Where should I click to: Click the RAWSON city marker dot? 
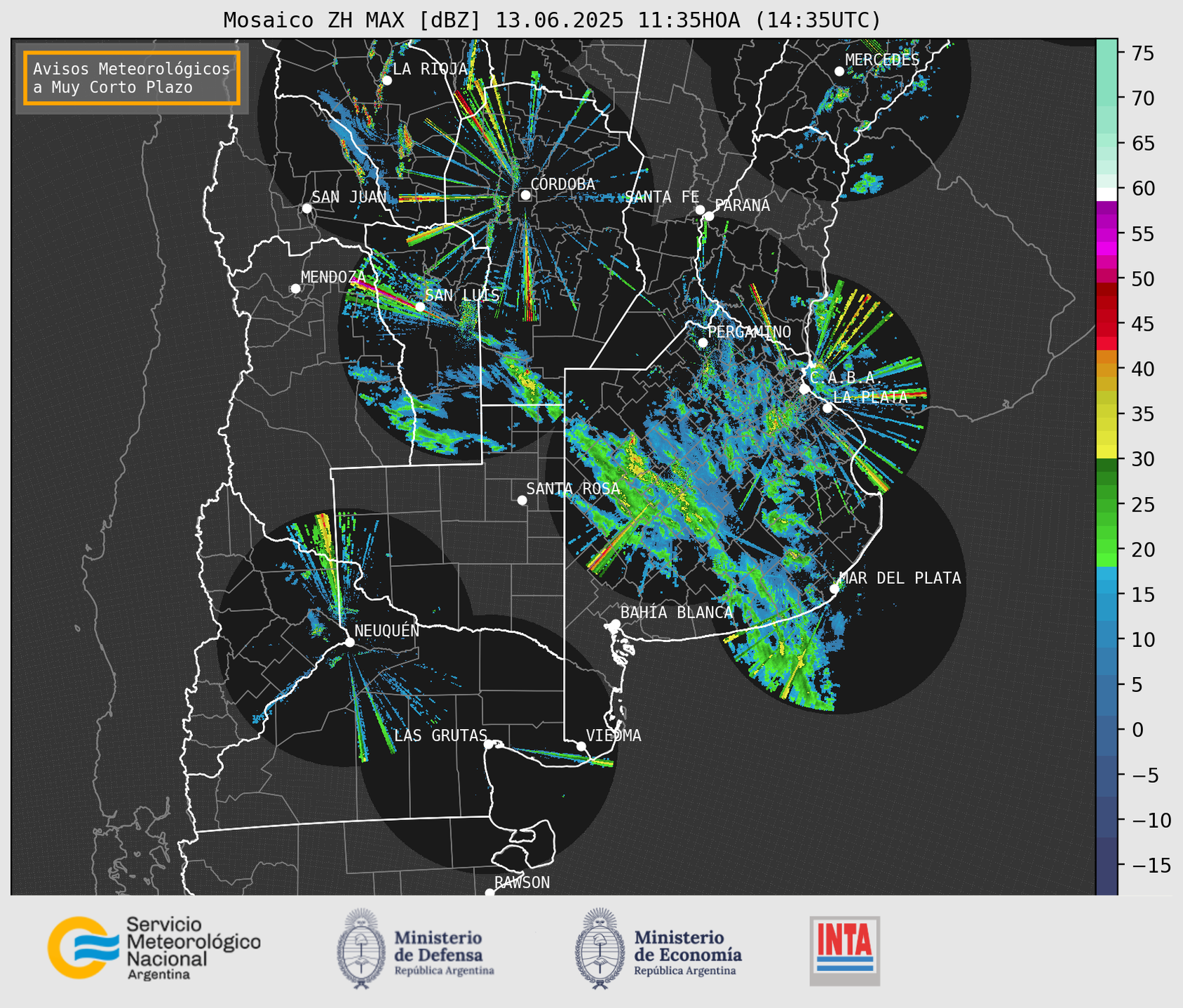click(489, 892)
